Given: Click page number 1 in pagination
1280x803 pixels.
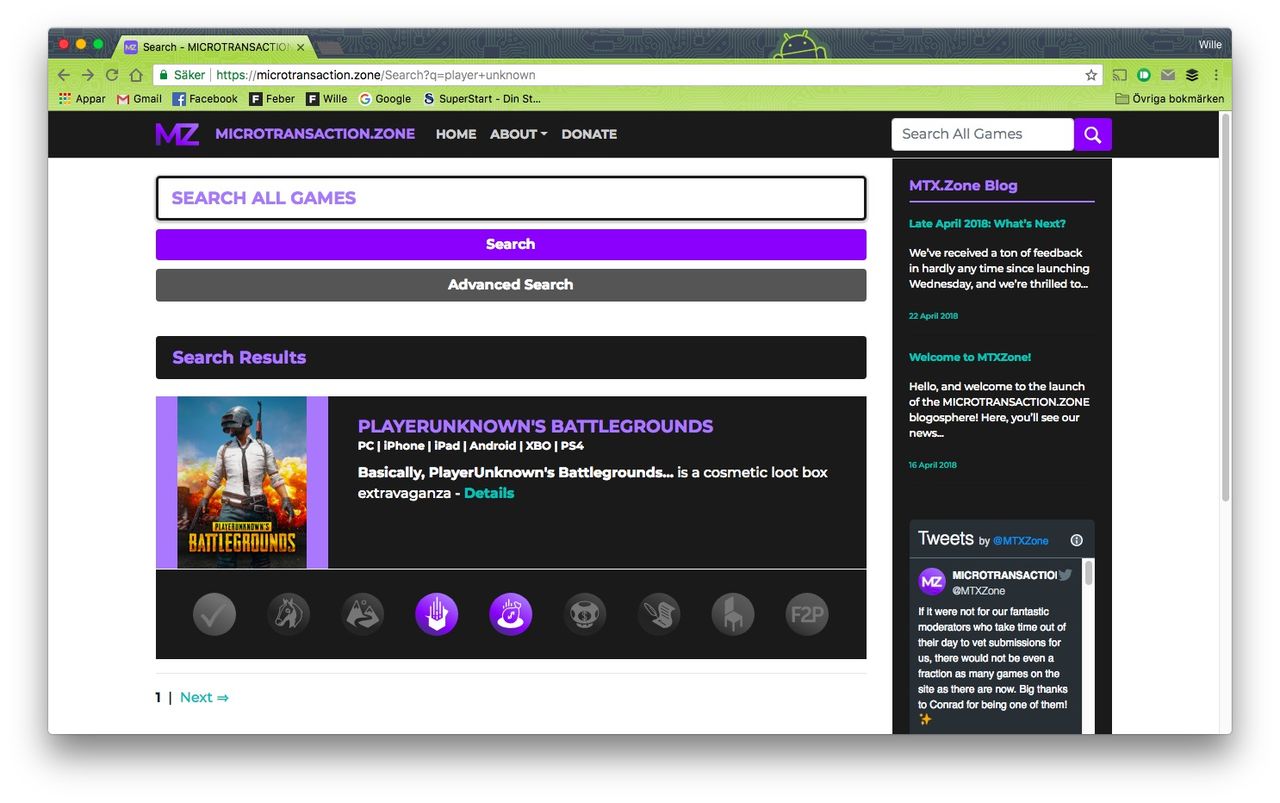Looking at the screenshot, I should [158, 698].
